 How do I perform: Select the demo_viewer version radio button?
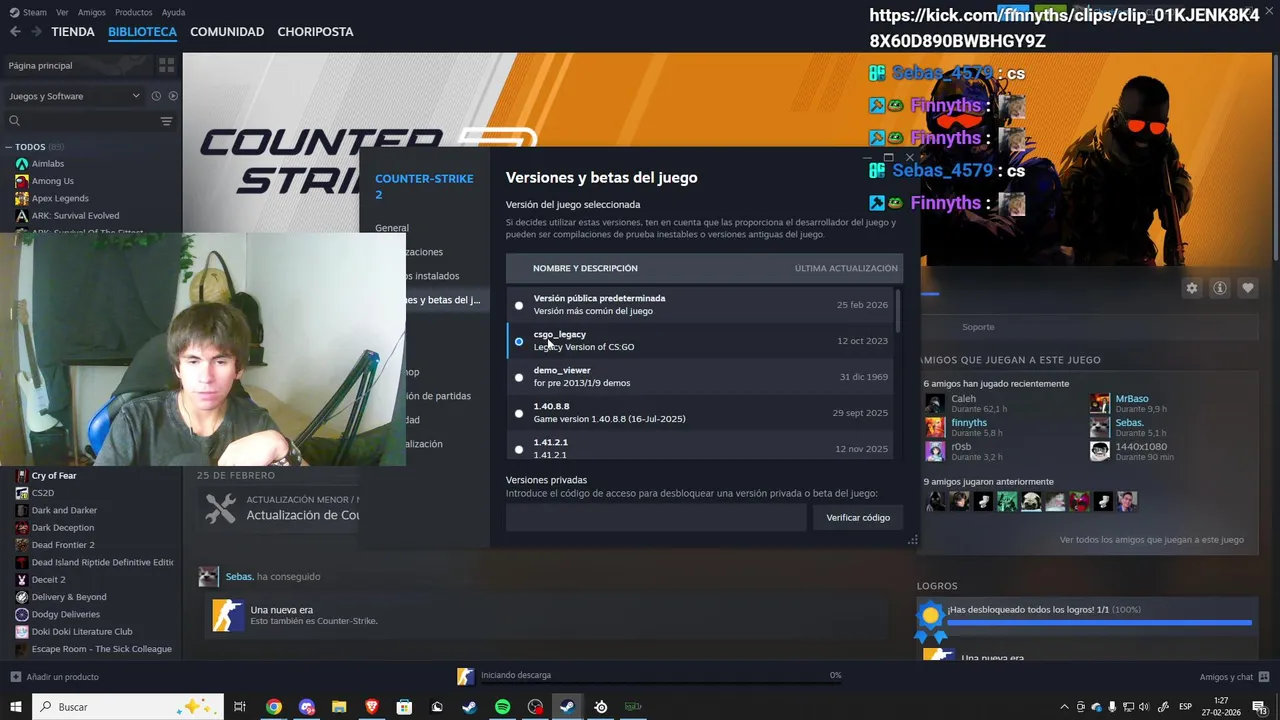click(519, 377)
